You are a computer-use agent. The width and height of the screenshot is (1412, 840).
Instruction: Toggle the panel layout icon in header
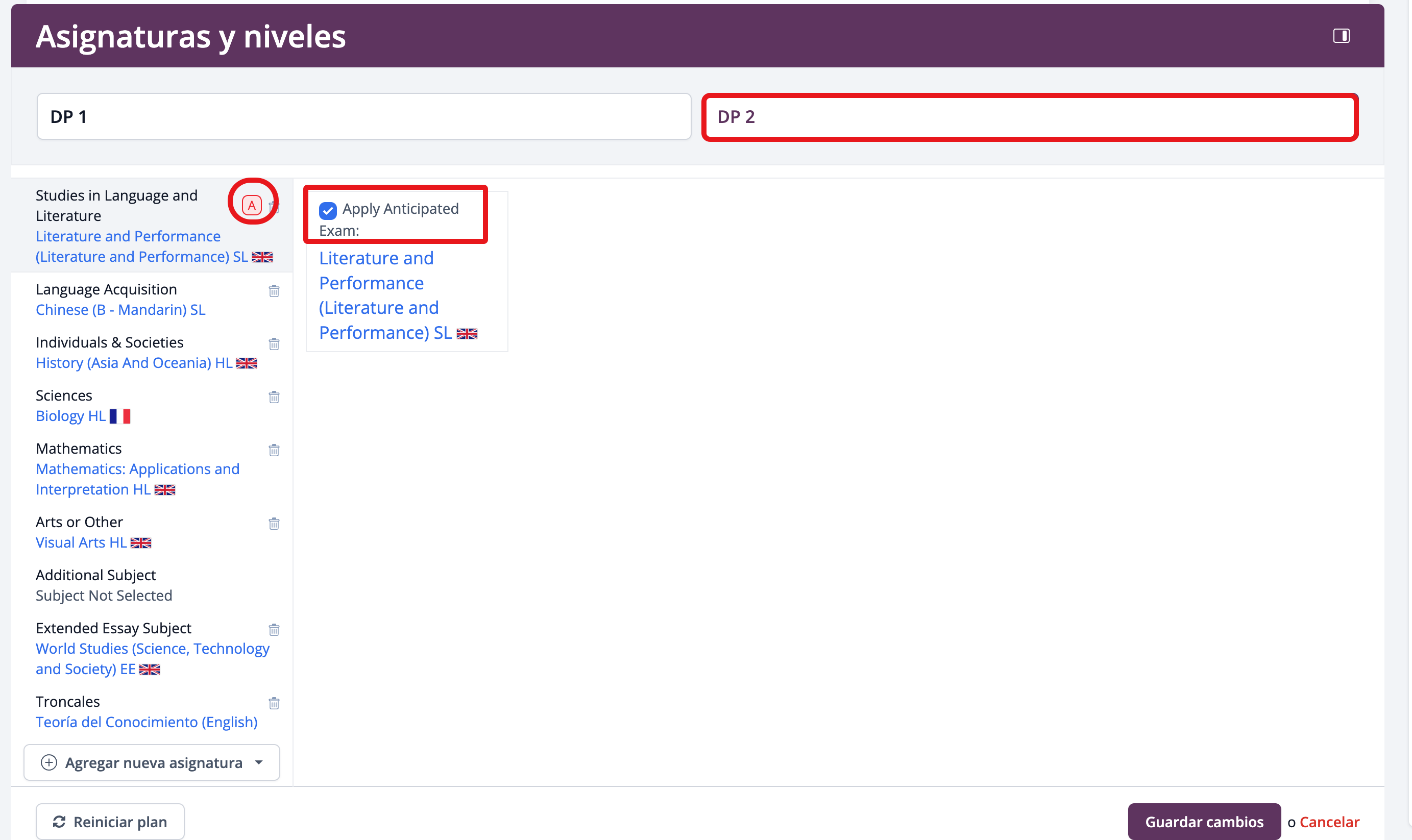click(x=1341, y=36)
